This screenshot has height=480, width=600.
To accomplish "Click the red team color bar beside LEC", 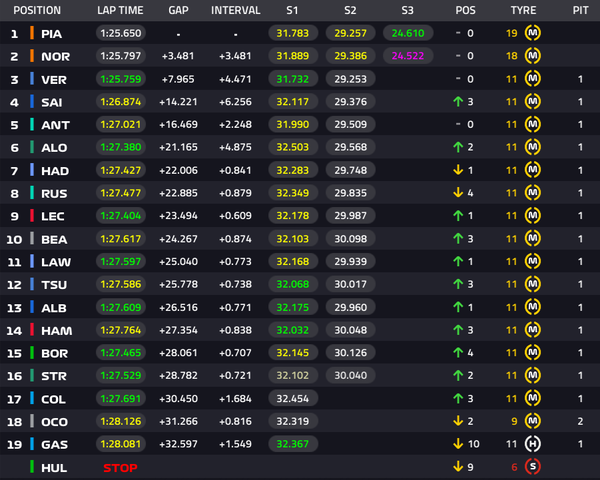I will [x=32, y=216].
